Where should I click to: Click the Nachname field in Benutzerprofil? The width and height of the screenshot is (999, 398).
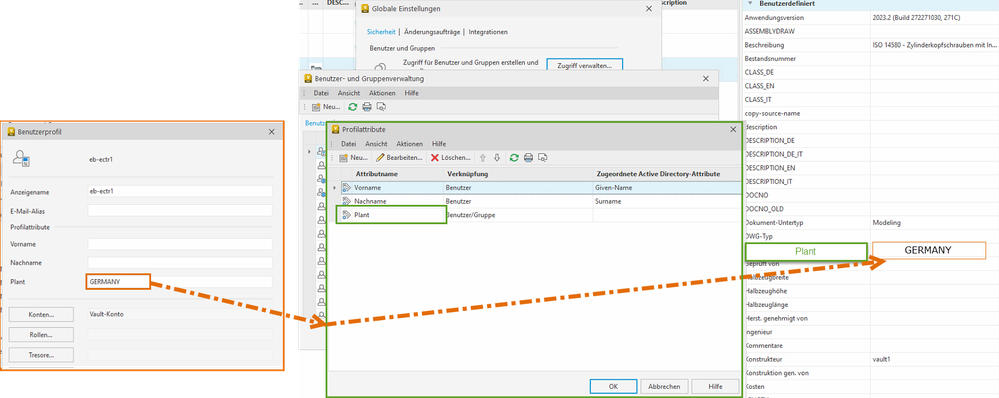180,262
